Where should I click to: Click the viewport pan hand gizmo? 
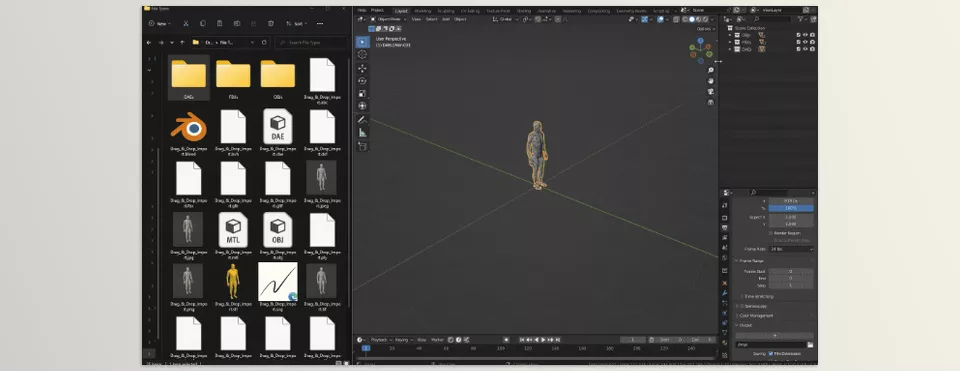(x=711, y=81)
